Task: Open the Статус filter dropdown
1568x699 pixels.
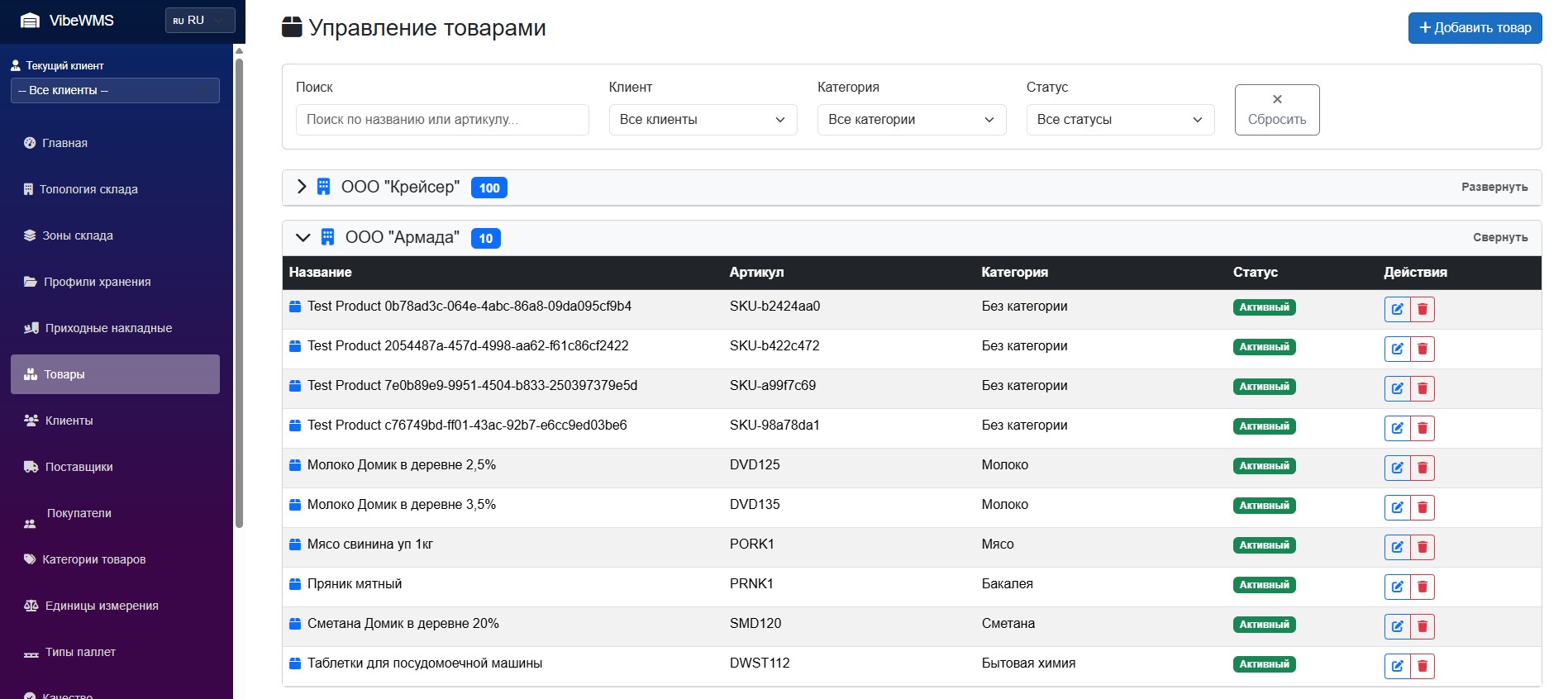Action: coord(1120,120)
